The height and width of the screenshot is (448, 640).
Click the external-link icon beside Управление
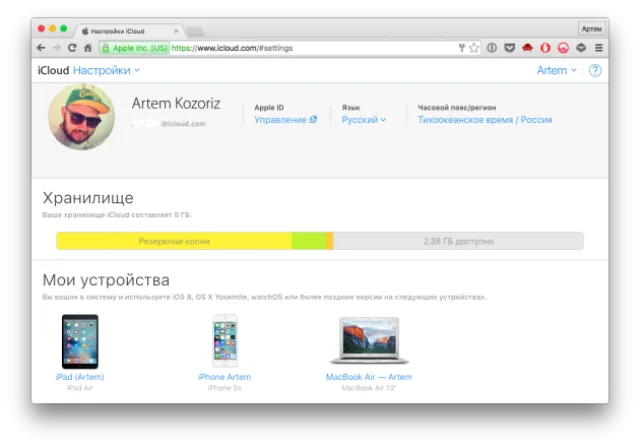[x=313, y=120]
